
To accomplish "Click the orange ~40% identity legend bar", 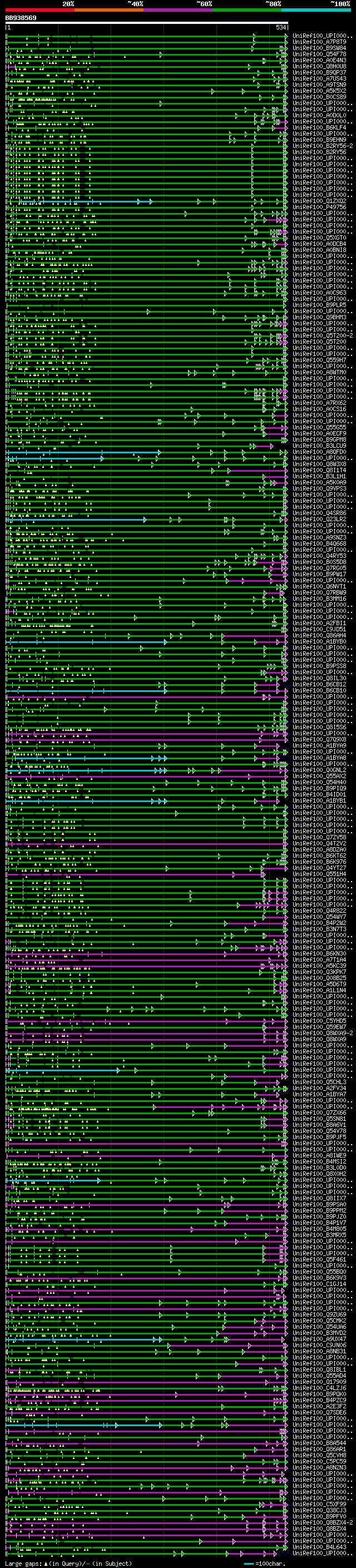I will (109, 10).
